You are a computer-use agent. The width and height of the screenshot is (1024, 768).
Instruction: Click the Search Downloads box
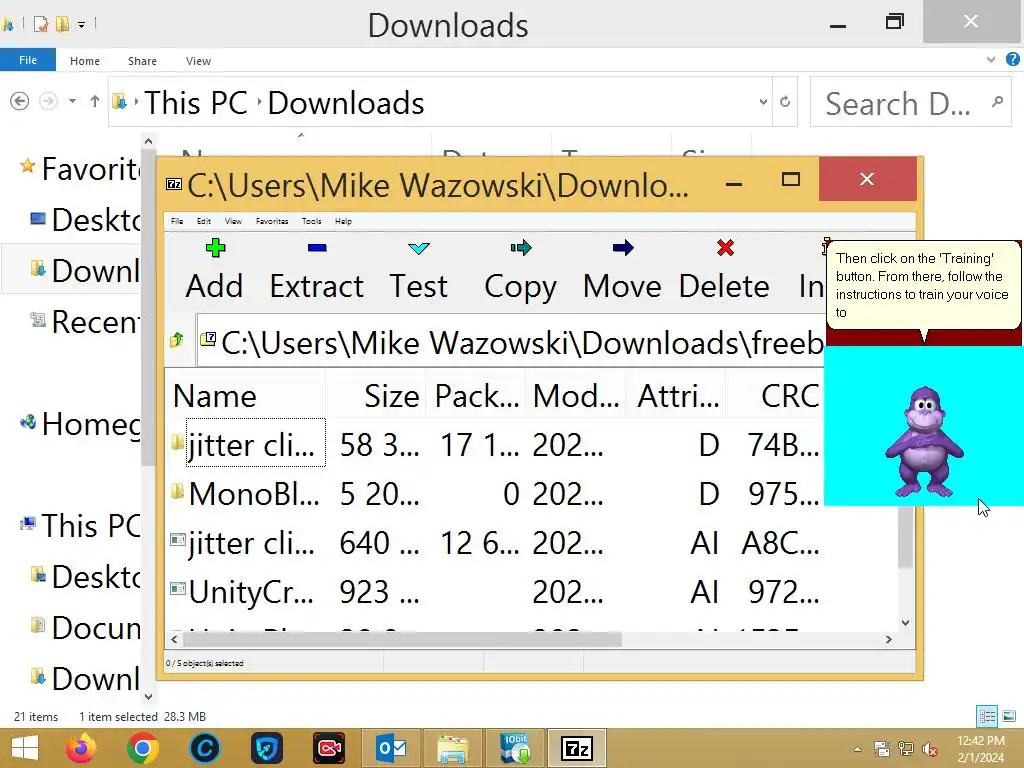tap(910, 101)
